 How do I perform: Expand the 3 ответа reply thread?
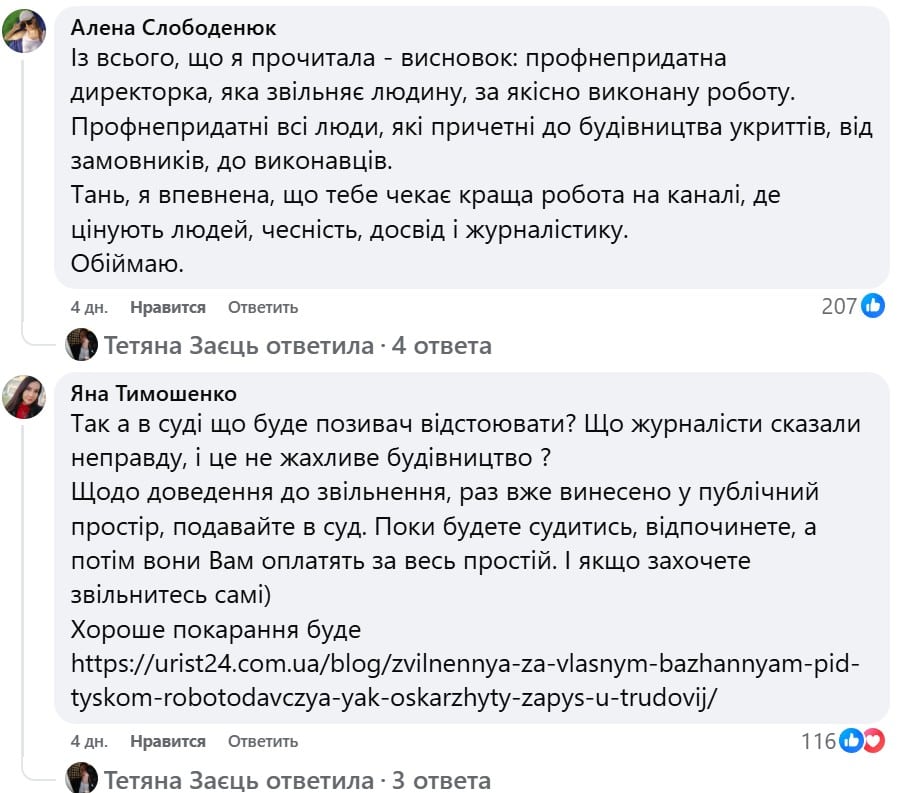pyautogui.click(x=296, y=780)
